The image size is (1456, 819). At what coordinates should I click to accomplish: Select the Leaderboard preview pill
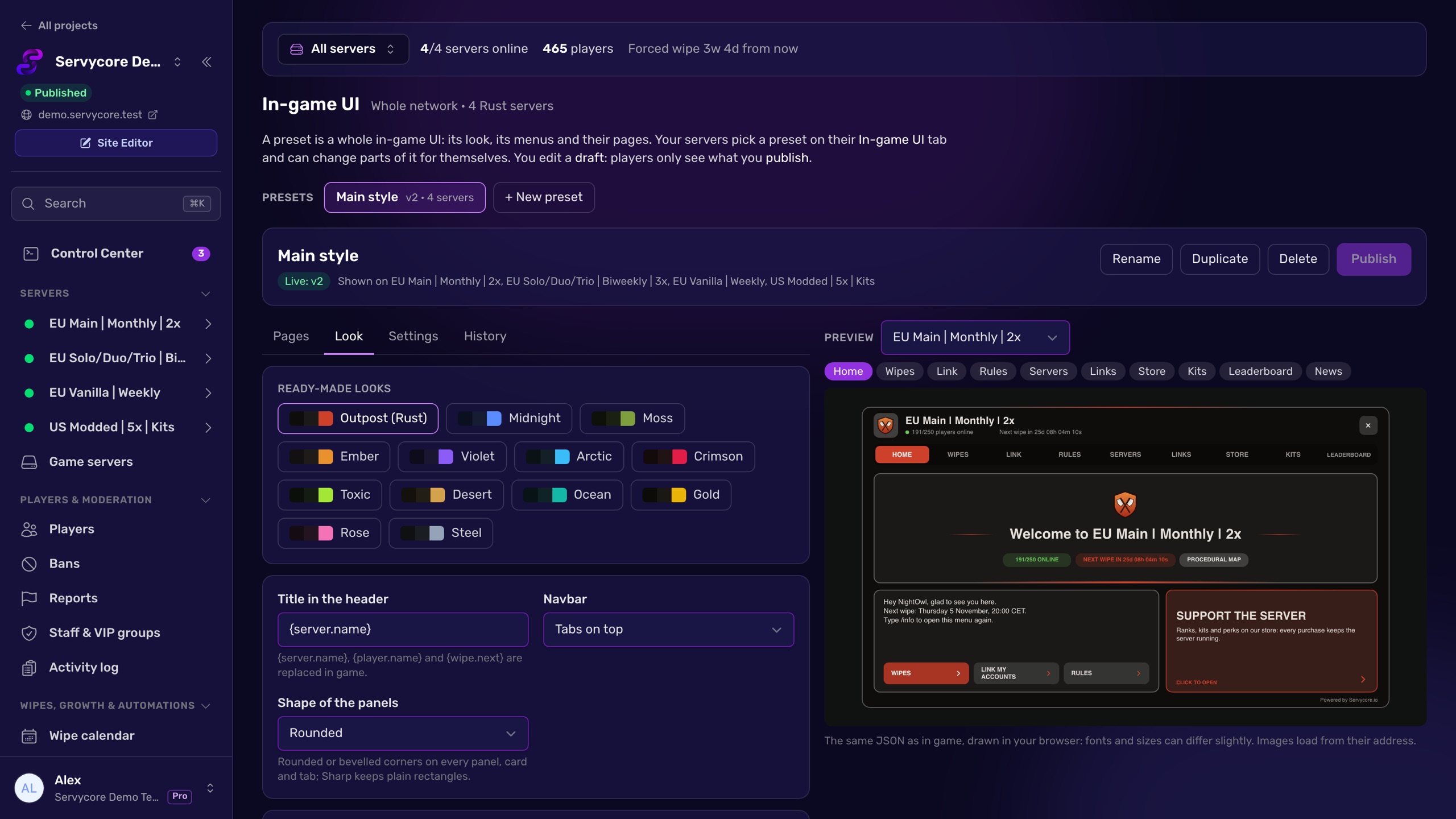point(1260,371)
